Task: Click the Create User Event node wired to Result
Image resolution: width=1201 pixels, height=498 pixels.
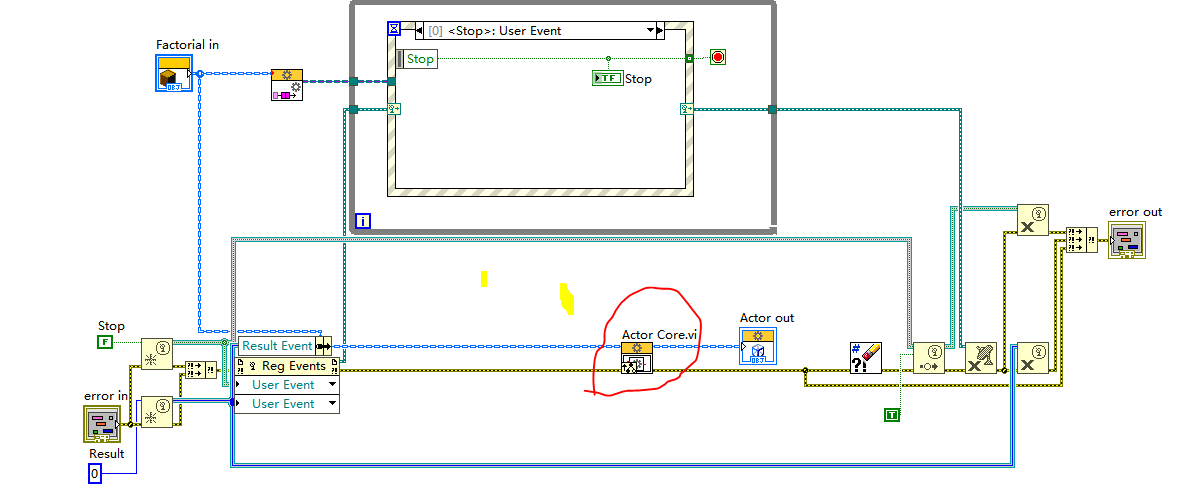Action: click(x=157, y=412)
